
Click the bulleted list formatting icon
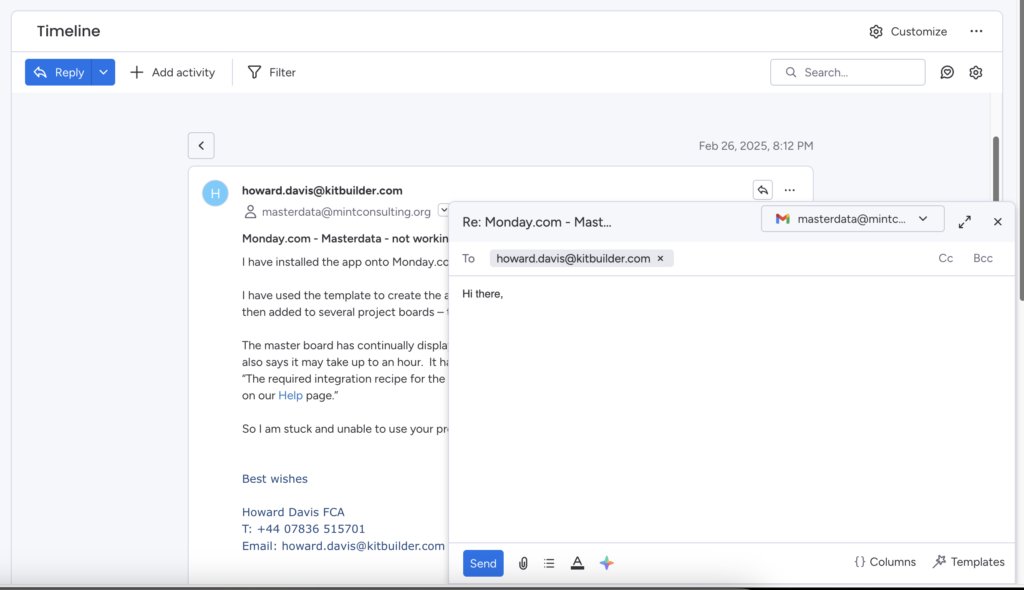click(x=549, y=563)
